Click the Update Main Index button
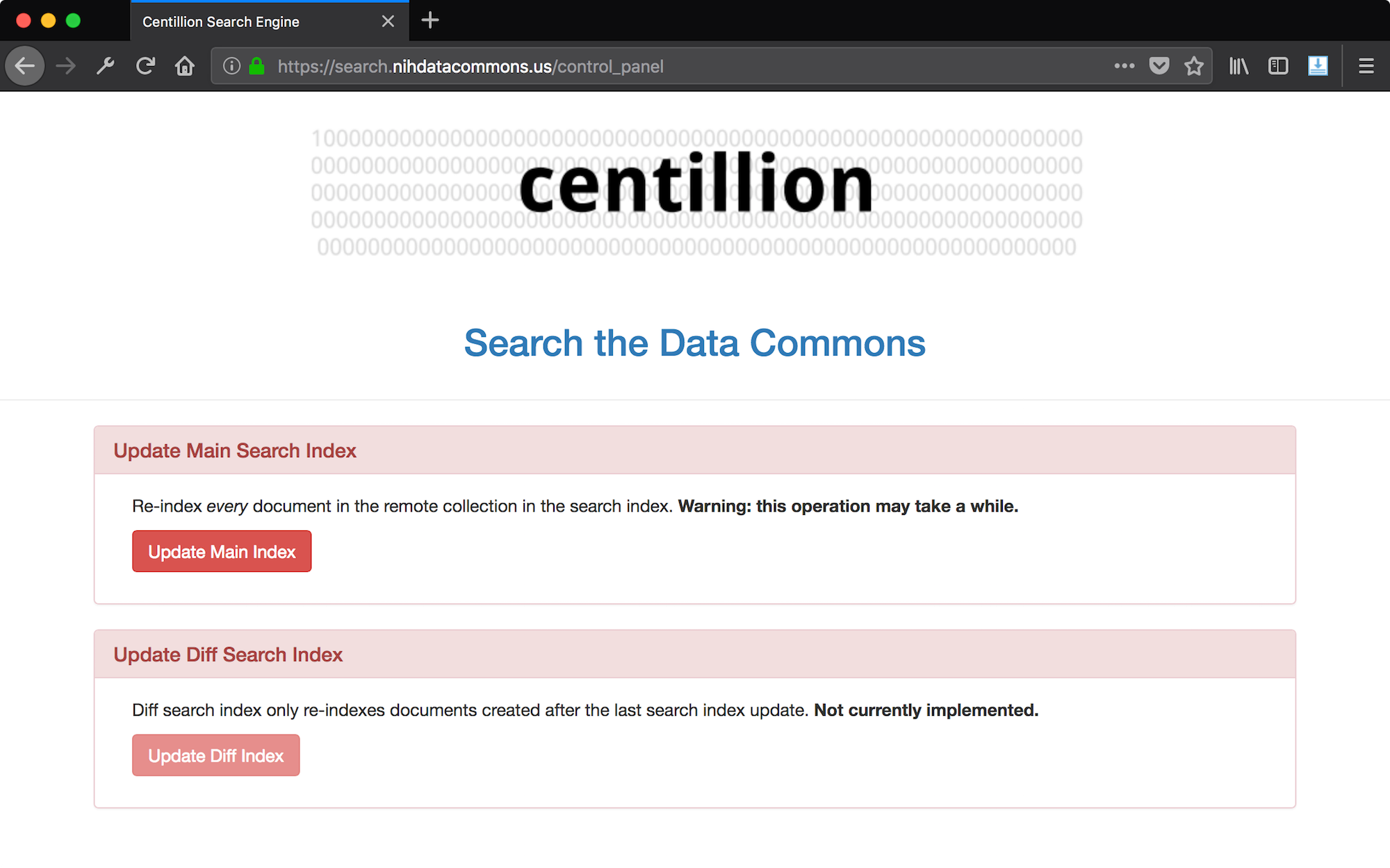 [222, 552]
